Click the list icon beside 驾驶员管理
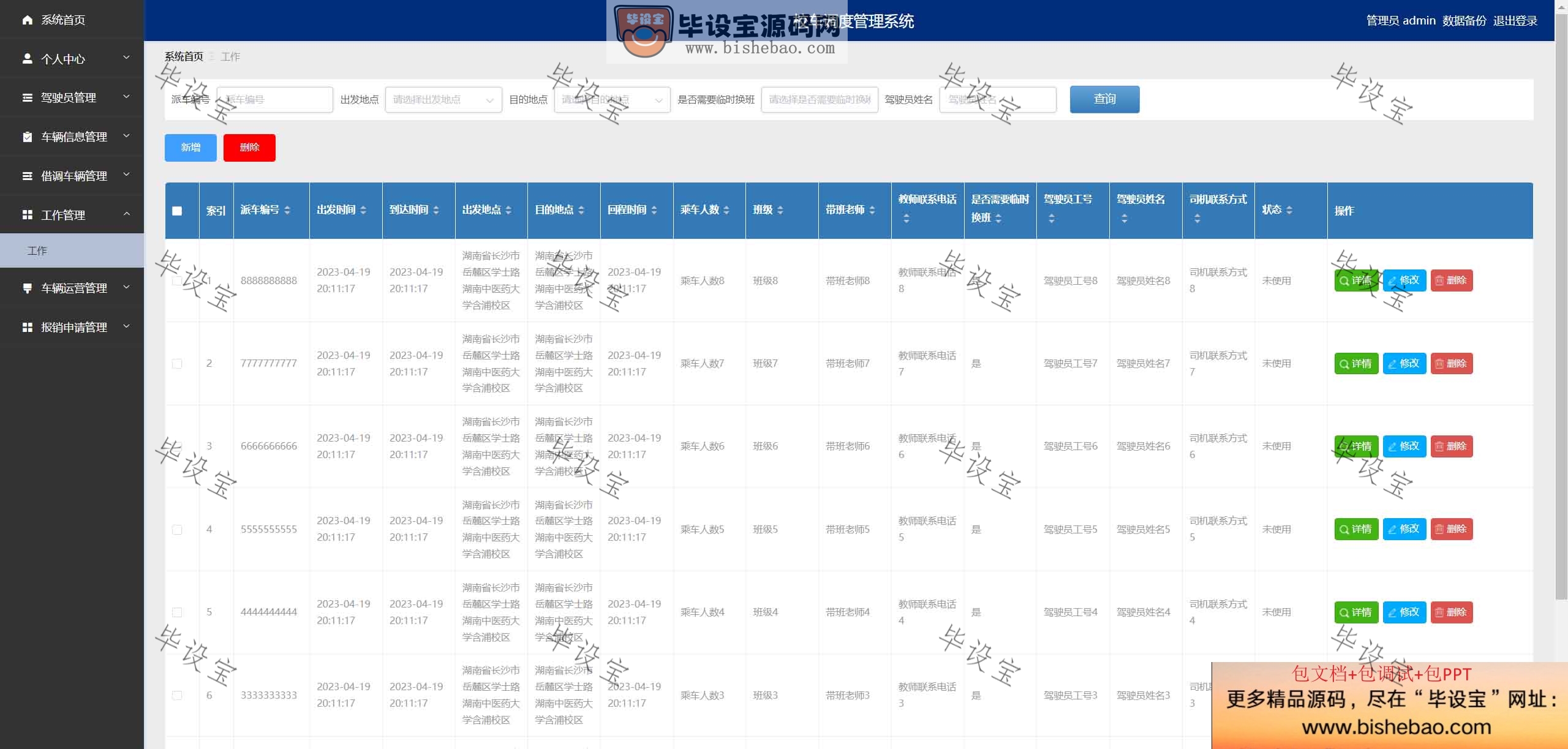1568x749 pixels. point(27,97)
